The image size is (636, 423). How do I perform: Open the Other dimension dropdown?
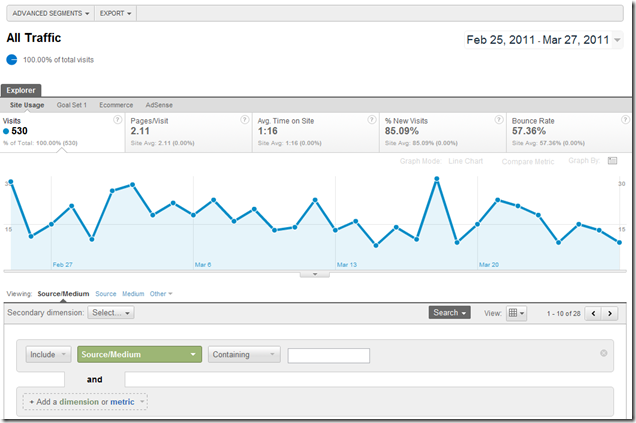(161, 294)
